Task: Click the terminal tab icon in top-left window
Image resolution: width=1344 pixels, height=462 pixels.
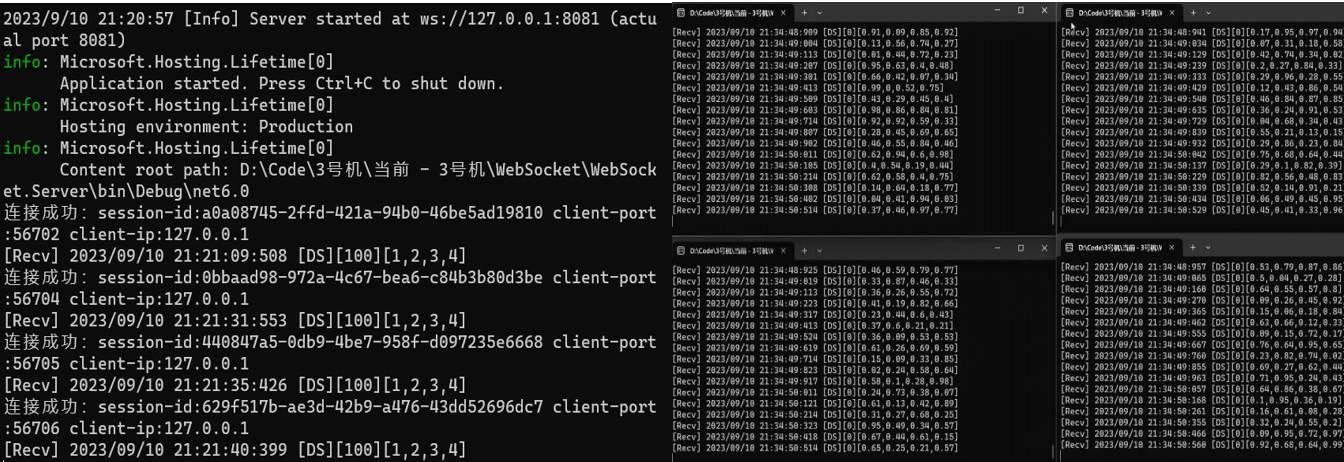Action: [x=681, y=12]
